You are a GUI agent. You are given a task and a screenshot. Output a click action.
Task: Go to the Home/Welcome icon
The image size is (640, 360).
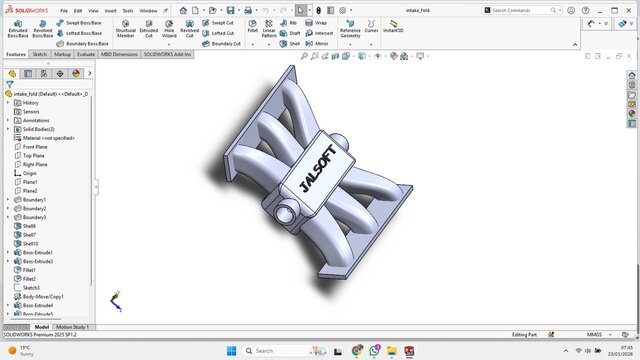point(183,10)
